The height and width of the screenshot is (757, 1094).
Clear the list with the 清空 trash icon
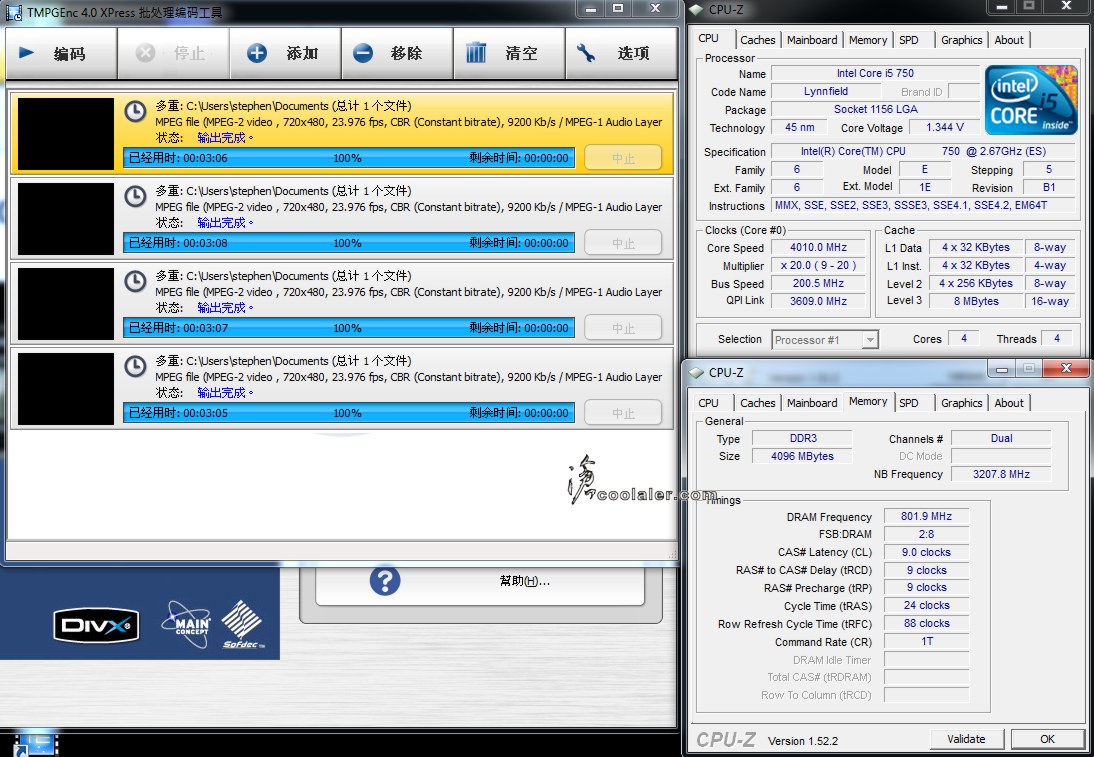(476, 52)
